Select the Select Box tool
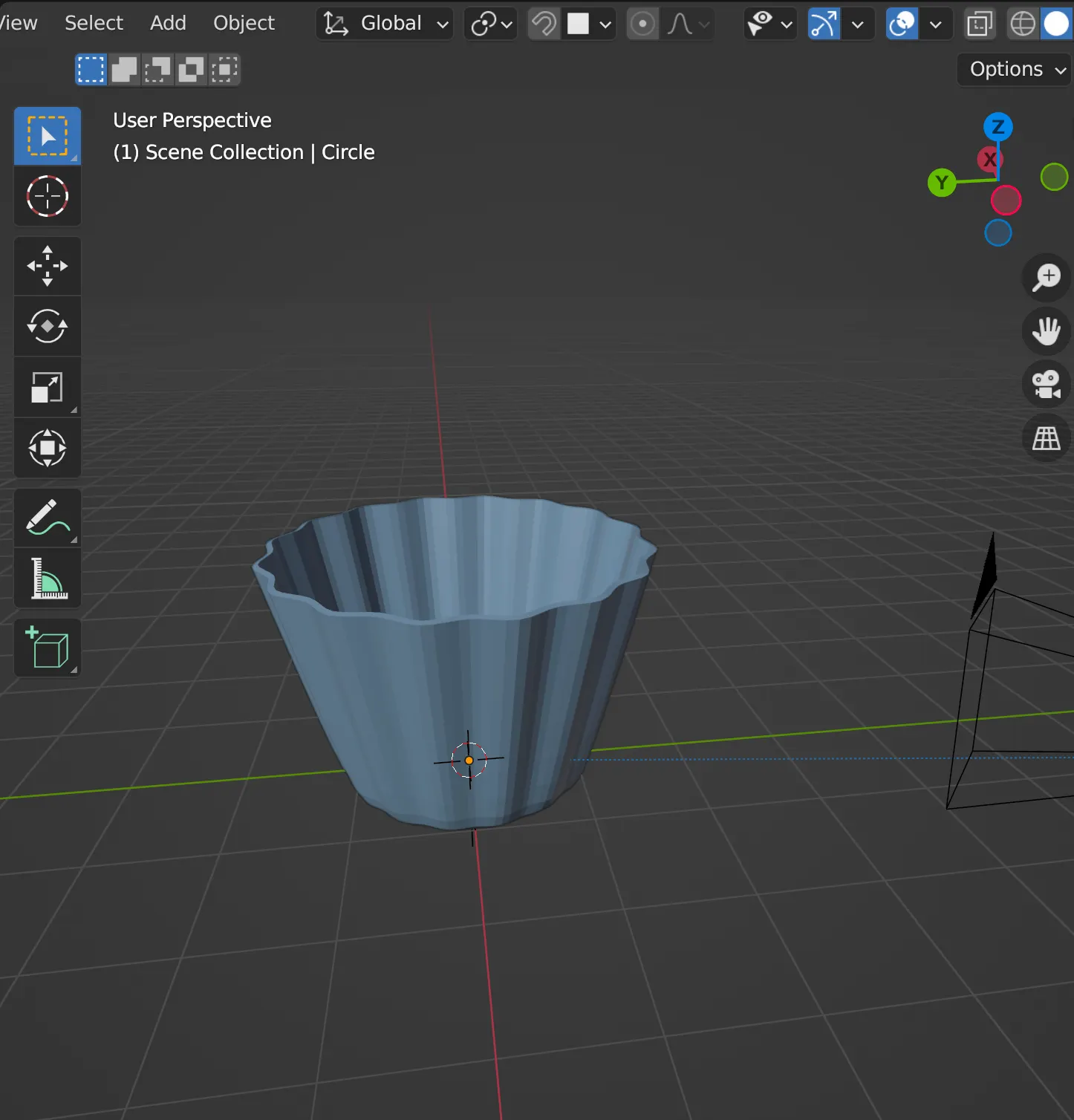Screen dimensions: 1074x1120 (48, 136)
